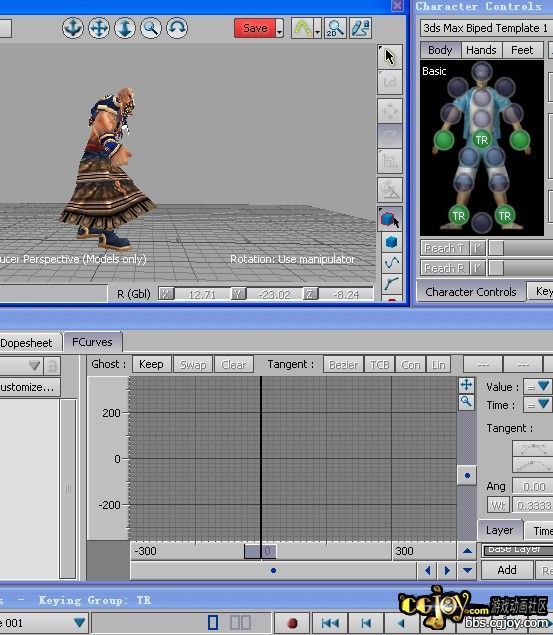This screenshot has height=635, width=553.
Task: Click the cube with cursor selection icon
Action: coord(389,219)
